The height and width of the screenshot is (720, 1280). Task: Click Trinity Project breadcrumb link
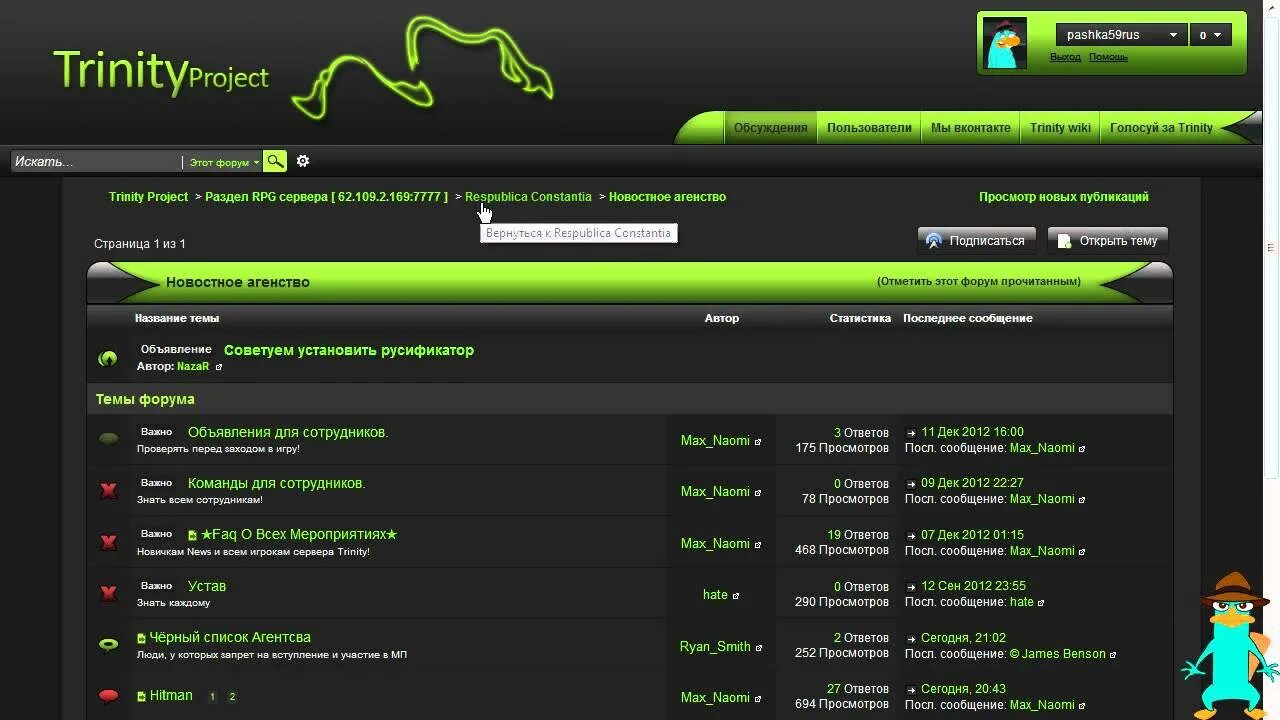(148, 197)
